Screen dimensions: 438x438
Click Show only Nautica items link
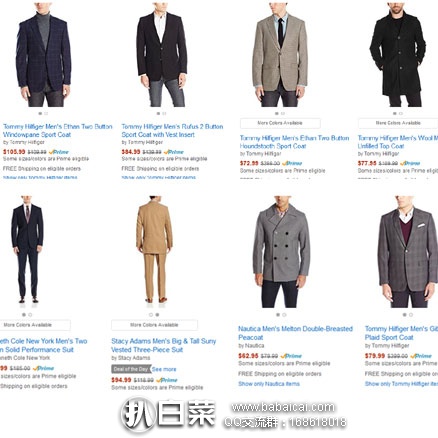coord(269,384)
